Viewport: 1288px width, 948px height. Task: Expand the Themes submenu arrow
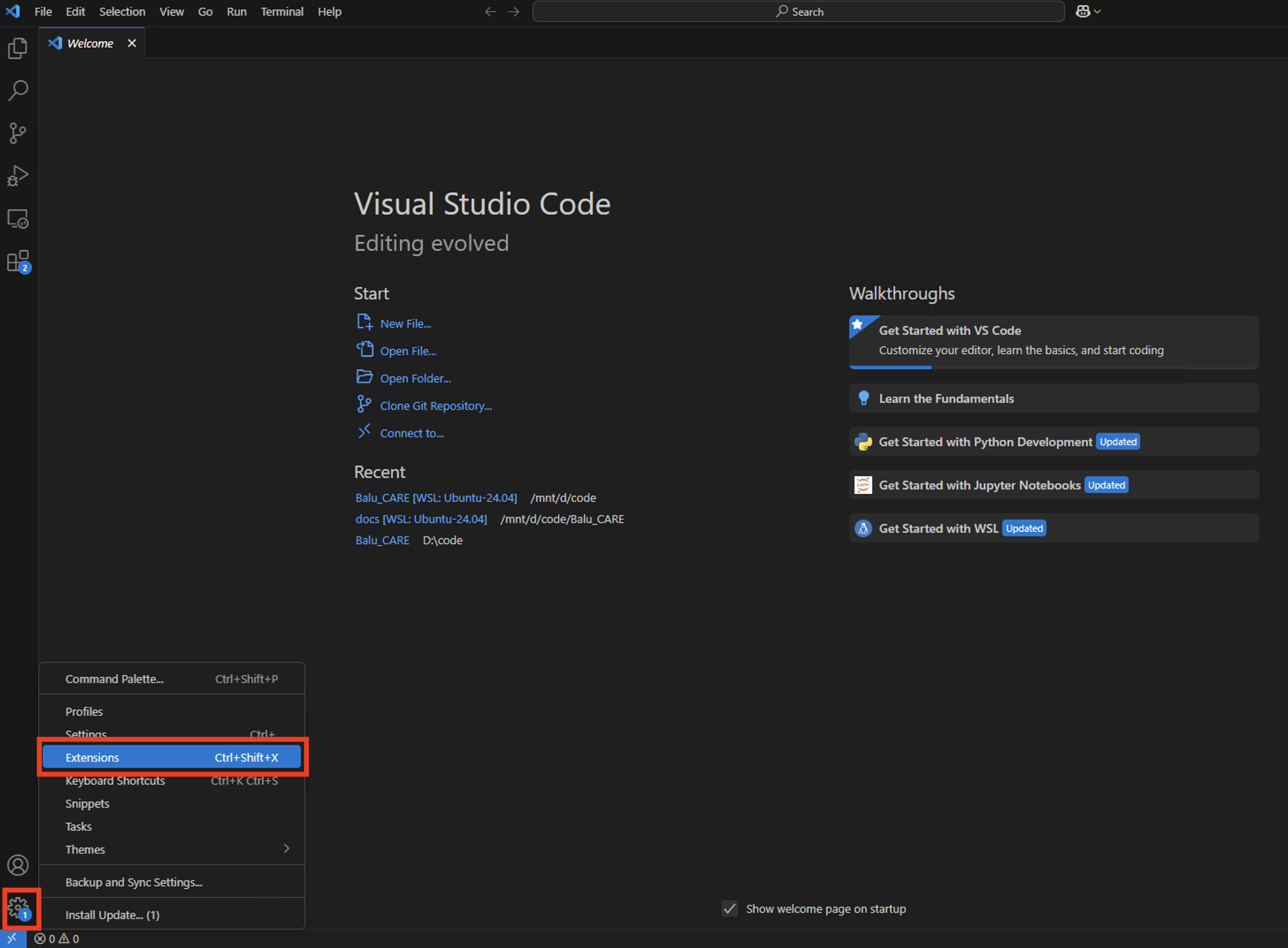[x=286, y=848]
